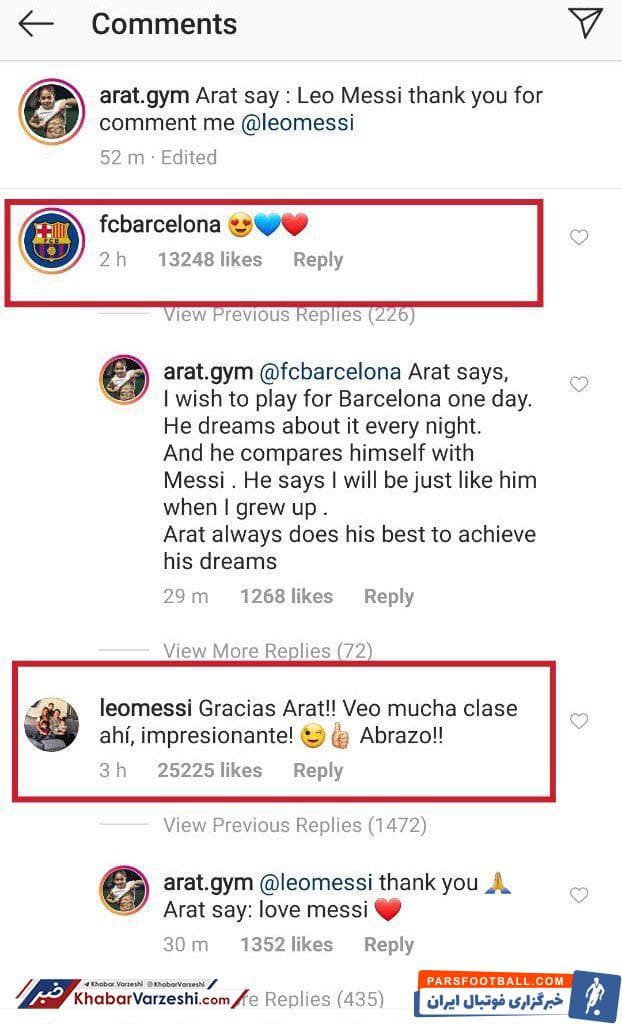Open the @fcbarcelona mention in reply
Screen dimensions: 622x1024
[x=330, y=372]
